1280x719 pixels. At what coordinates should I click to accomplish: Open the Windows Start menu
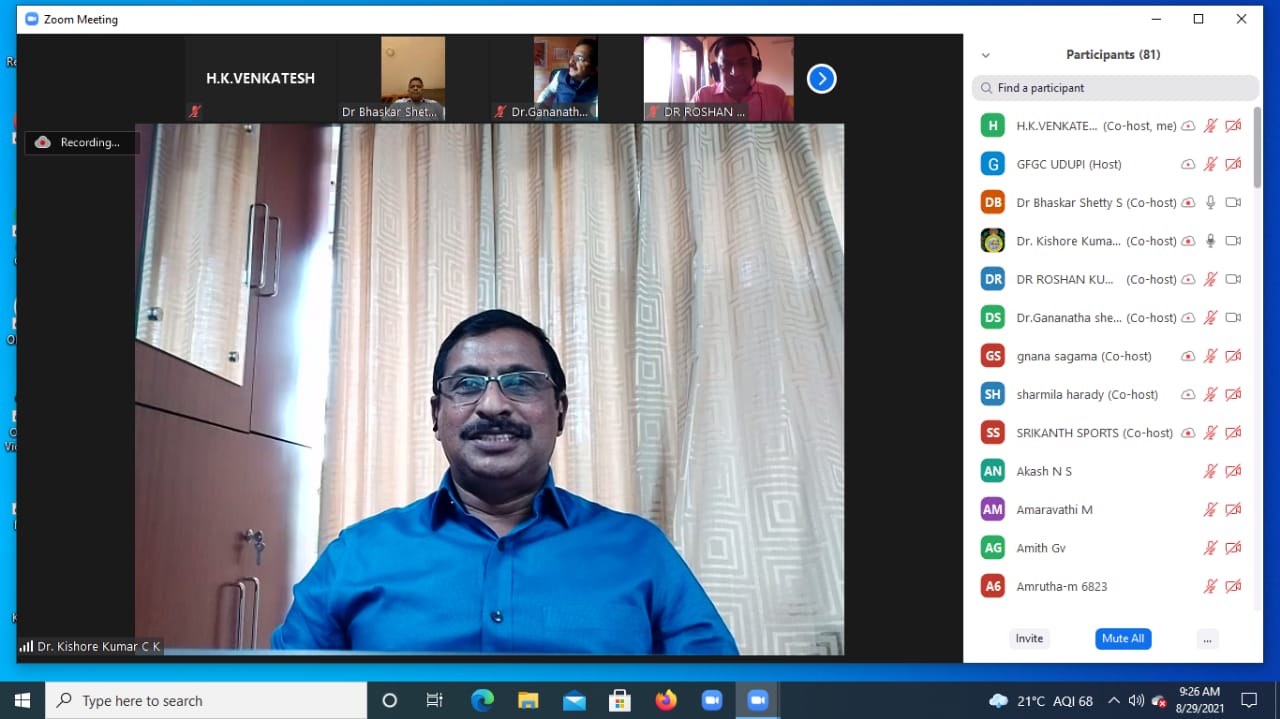(22, 700)
